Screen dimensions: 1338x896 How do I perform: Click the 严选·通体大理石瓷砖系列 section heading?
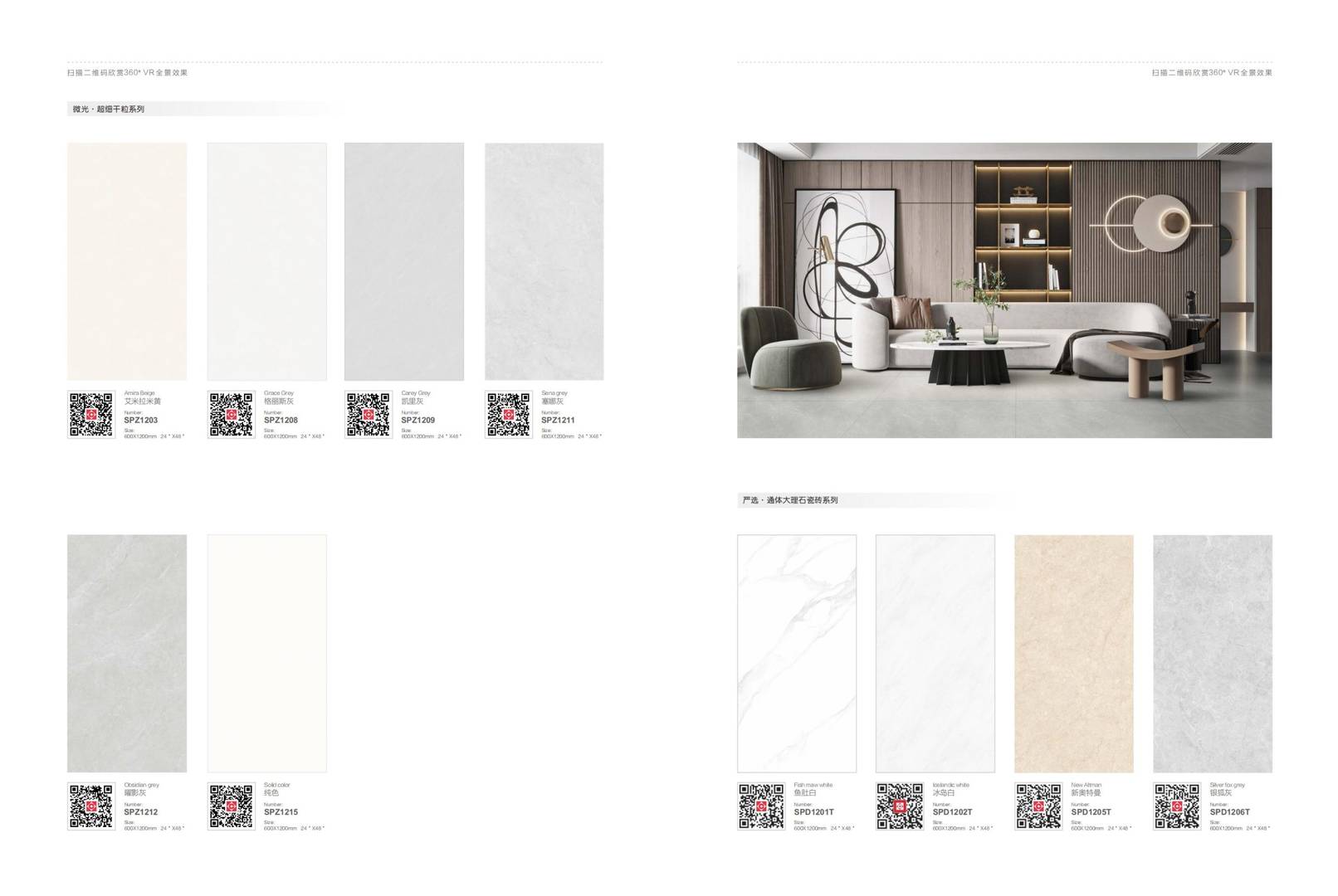coord(790,500)
